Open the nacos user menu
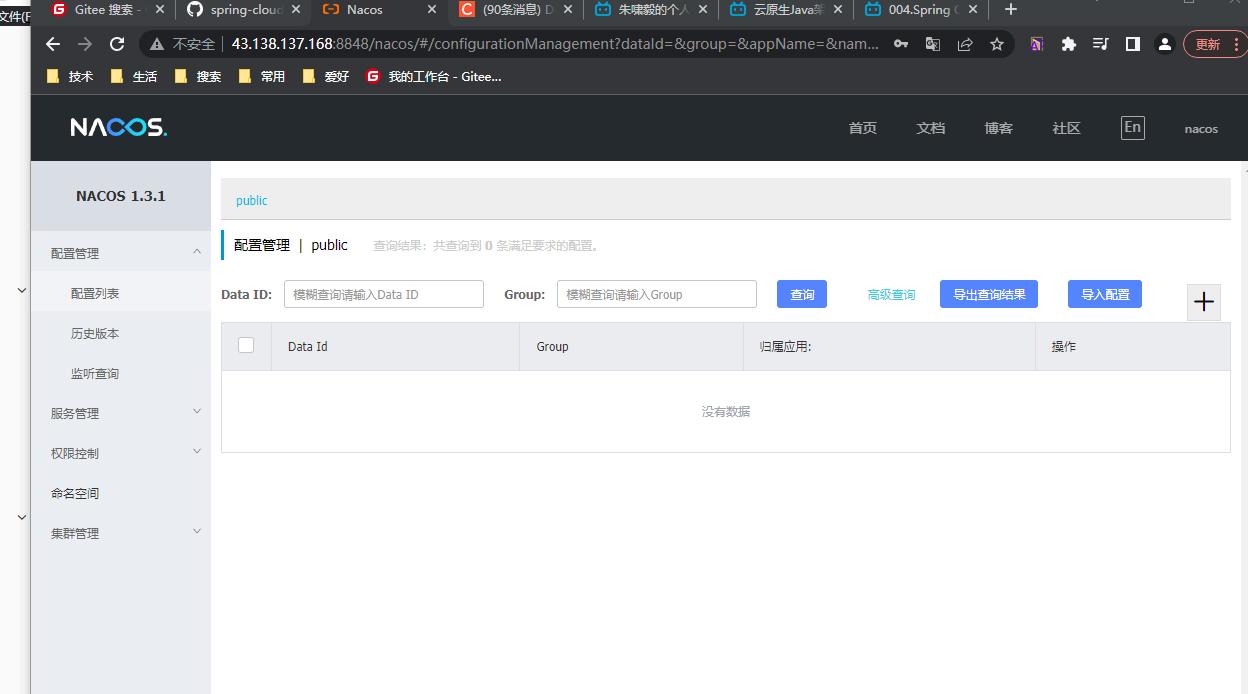The height and width of the screenshot is (694, 1248). click(x=1201, y=128)
